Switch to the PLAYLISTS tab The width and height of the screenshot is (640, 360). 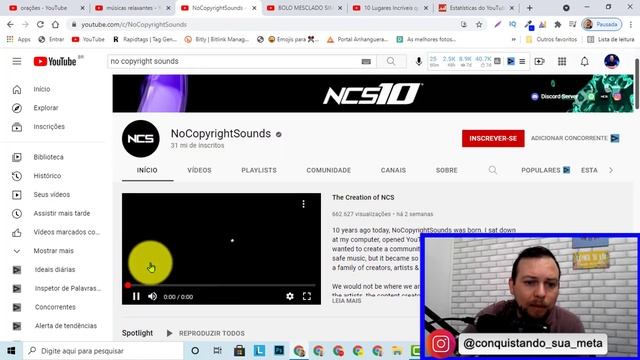tap(259, 170)
